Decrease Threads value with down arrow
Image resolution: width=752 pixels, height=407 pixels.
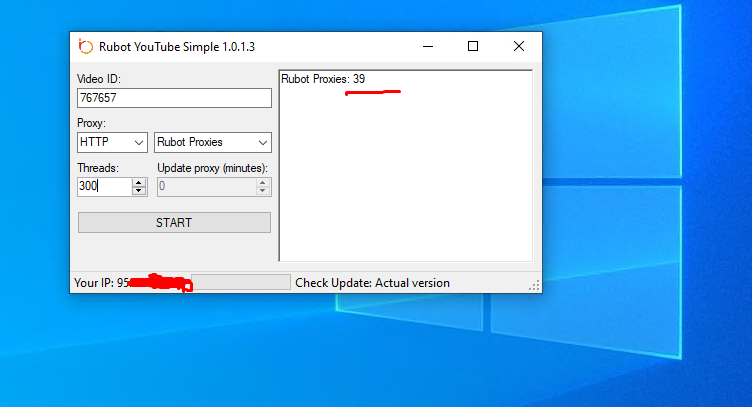(x=139, y=191)
